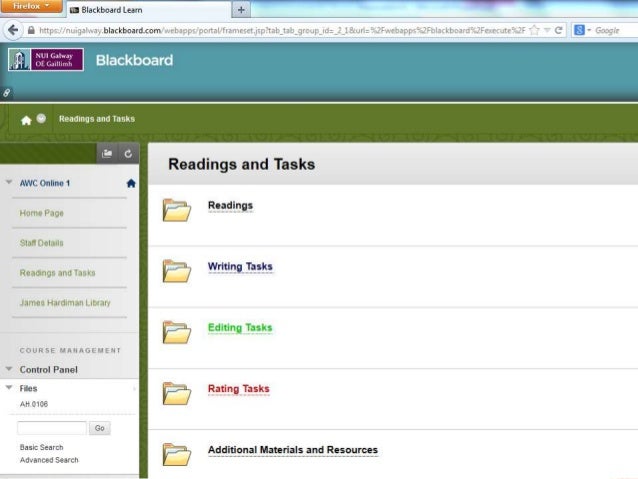Open Additional Materials and Resources link
This screenshot has width=638, height=479.
(x=293, y=450)
